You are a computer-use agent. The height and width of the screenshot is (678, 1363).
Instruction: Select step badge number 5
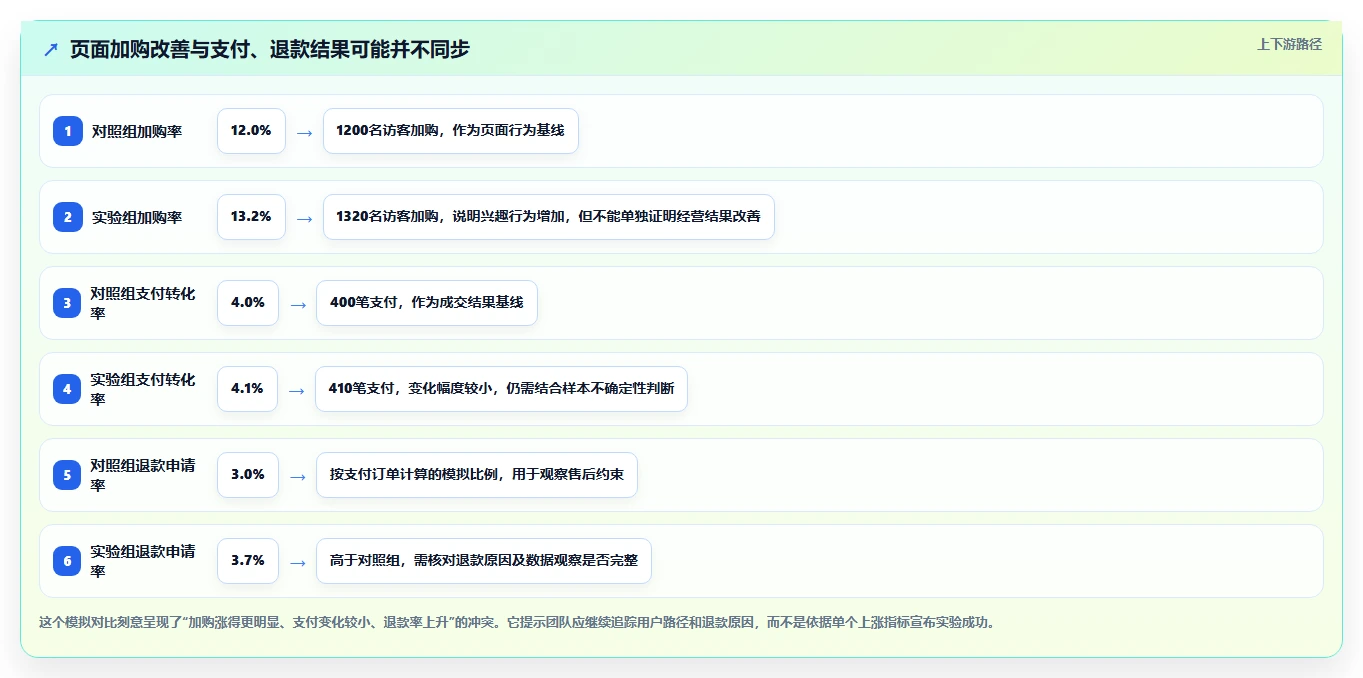click(68, 475)
